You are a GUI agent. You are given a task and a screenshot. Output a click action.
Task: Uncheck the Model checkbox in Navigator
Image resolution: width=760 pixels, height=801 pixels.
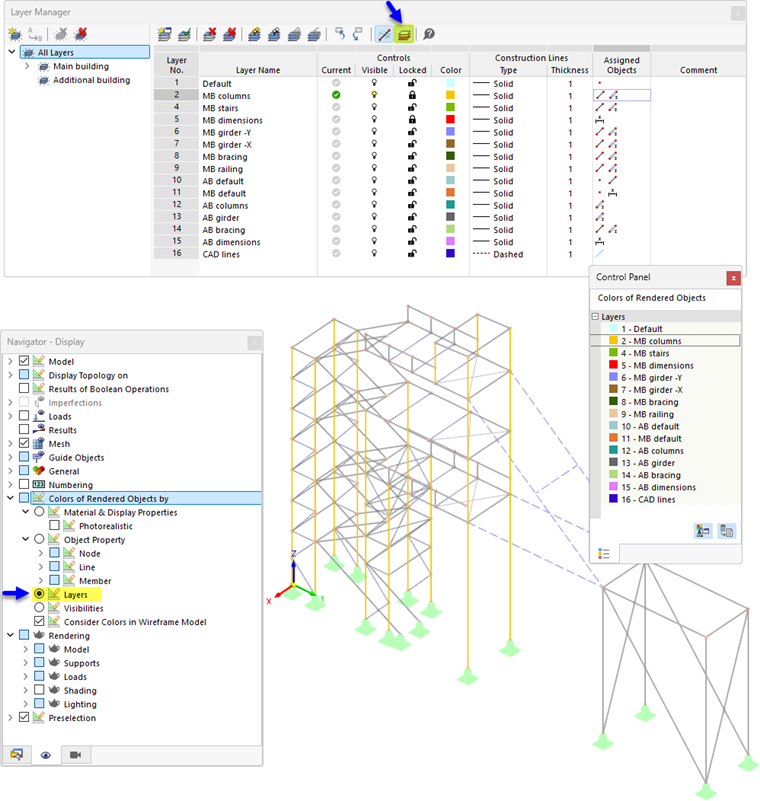point(24,361)
